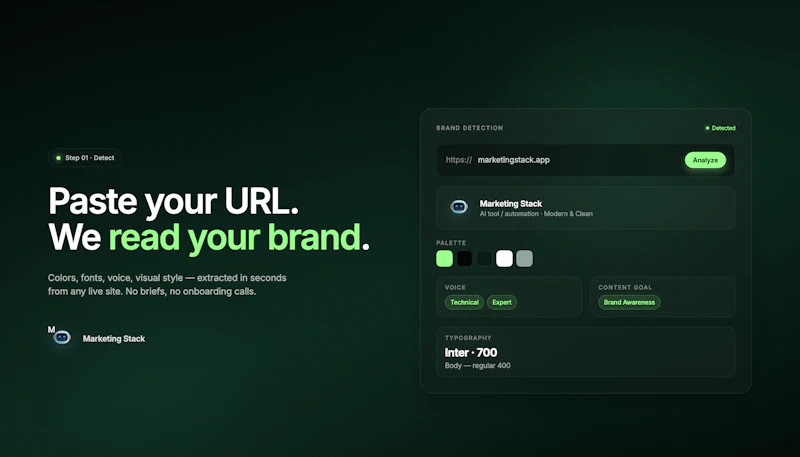
Task: Select the dark green palette swatch
Action: (484, 259)
